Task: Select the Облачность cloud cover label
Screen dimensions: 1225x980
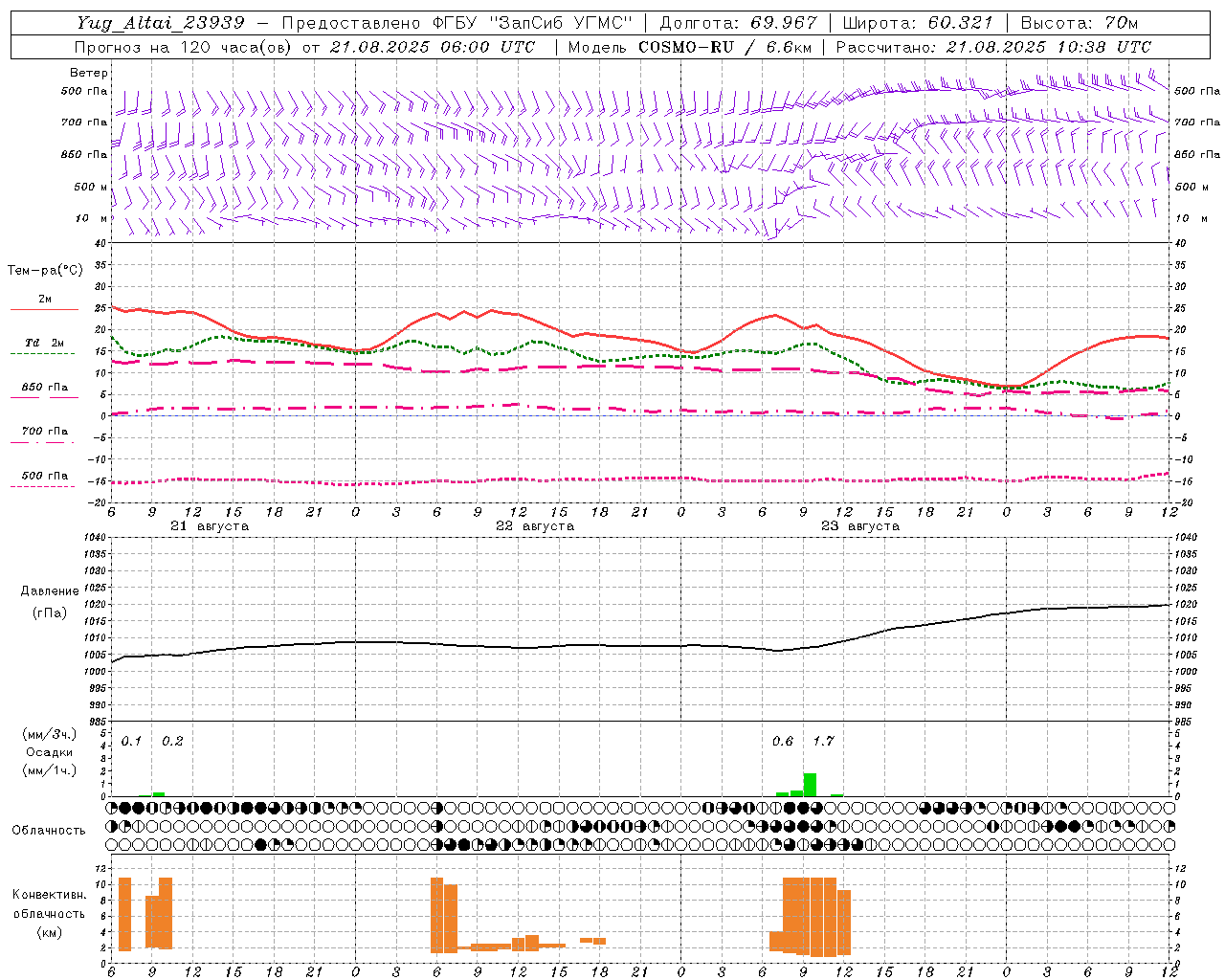Action: [49, 831]
